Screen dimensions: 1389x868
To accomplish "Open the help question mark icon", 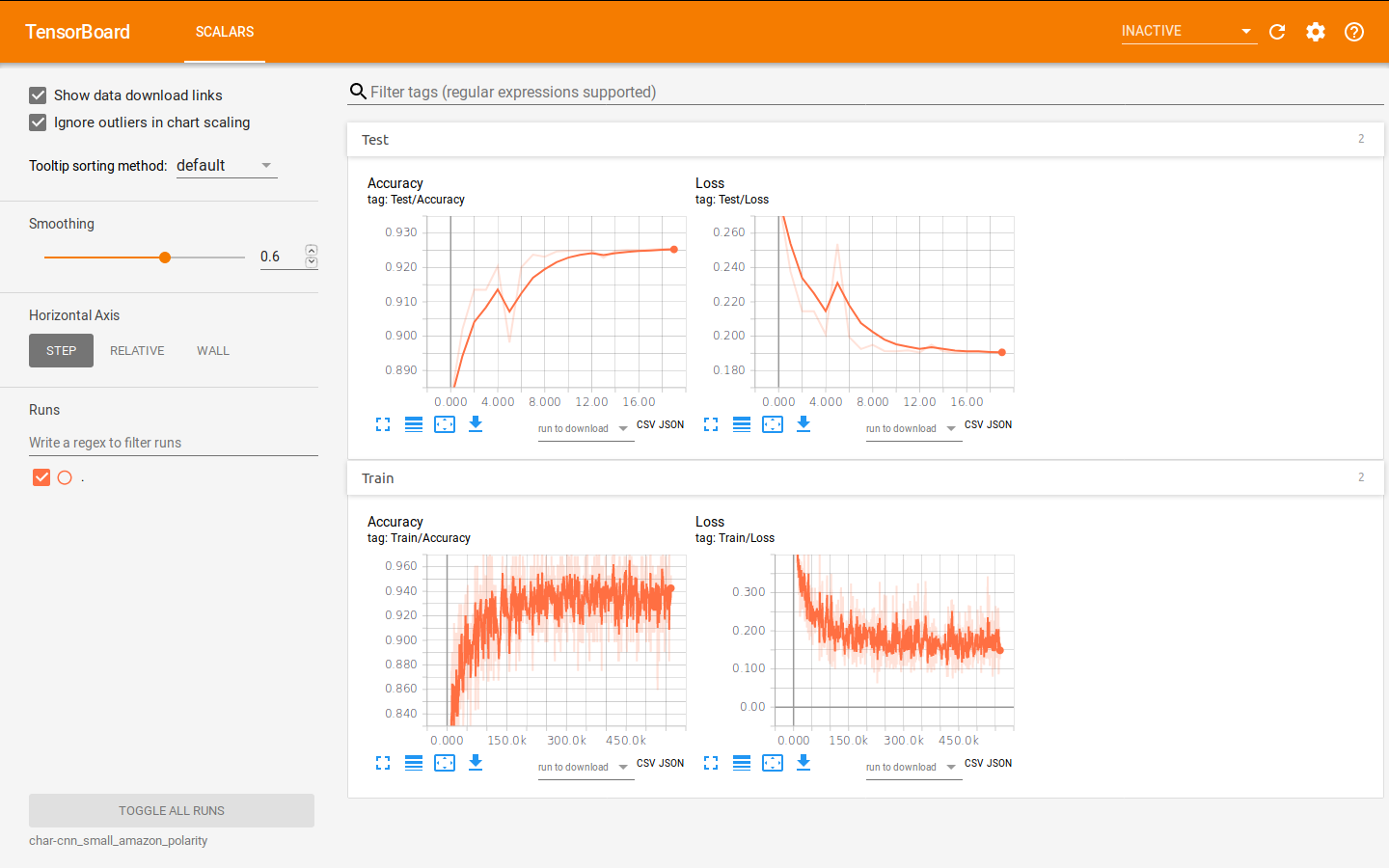I will (1354, 32).
